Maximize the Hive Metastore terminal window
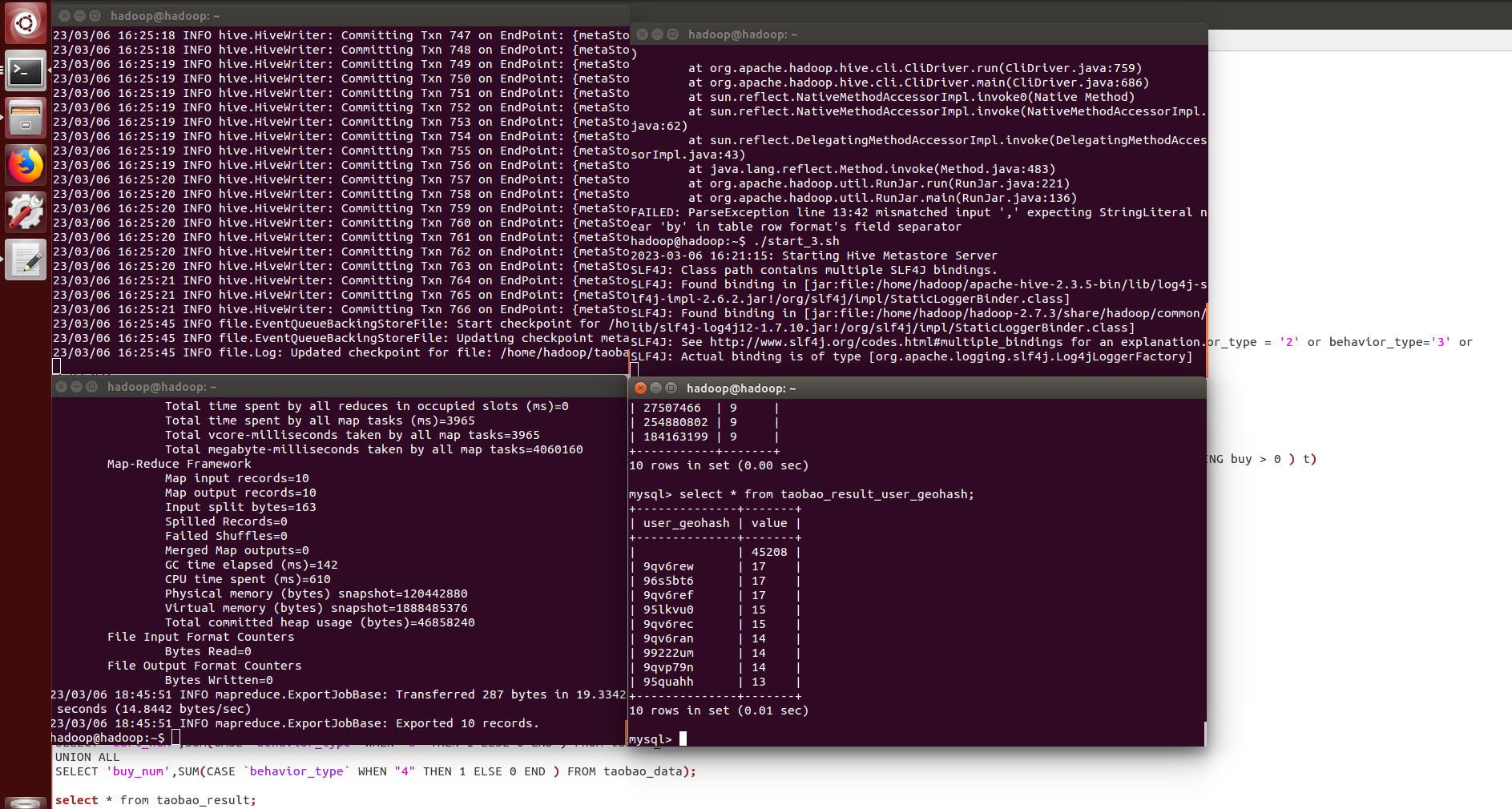1512x809 pixels. pos(672,34)
